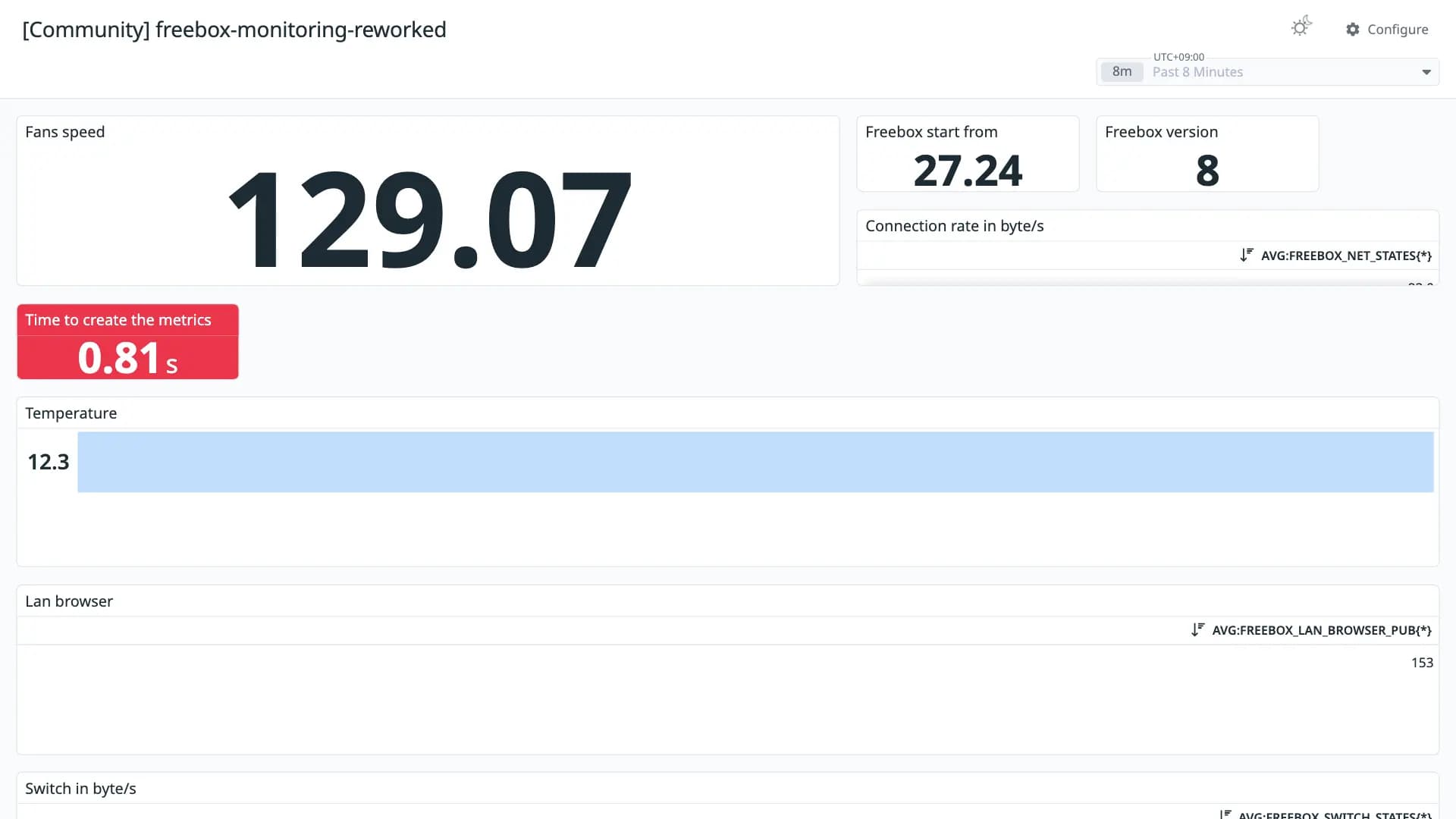The height and width of the screenshot is (819, 1456).
Task: Click the time range dropdown arrow
Action: (1426, 72)
